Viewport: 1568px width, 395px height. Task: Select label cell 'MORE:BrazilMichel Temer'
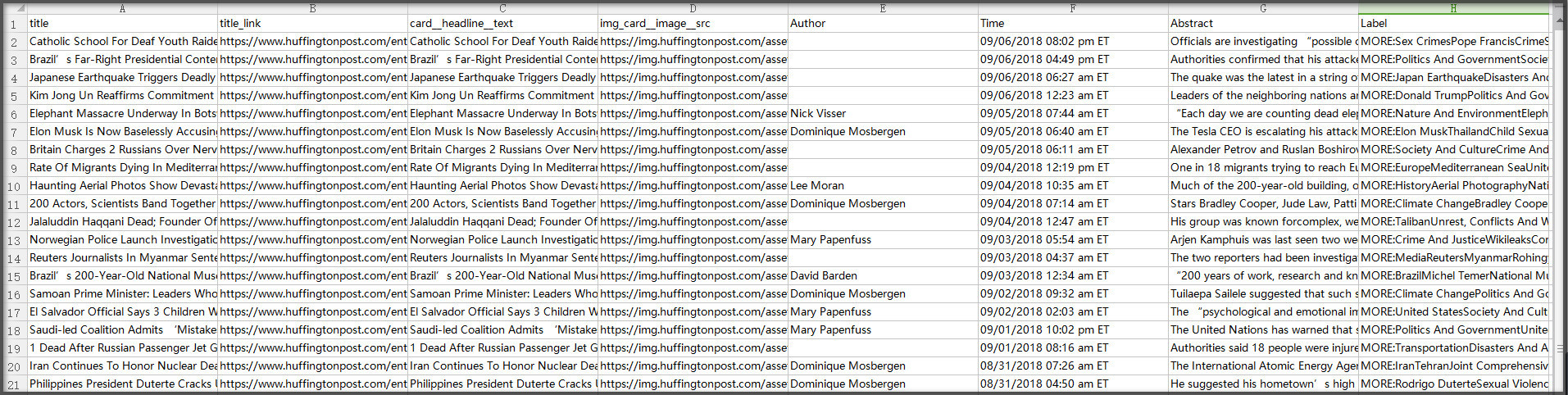click(x=1453, y=275)
